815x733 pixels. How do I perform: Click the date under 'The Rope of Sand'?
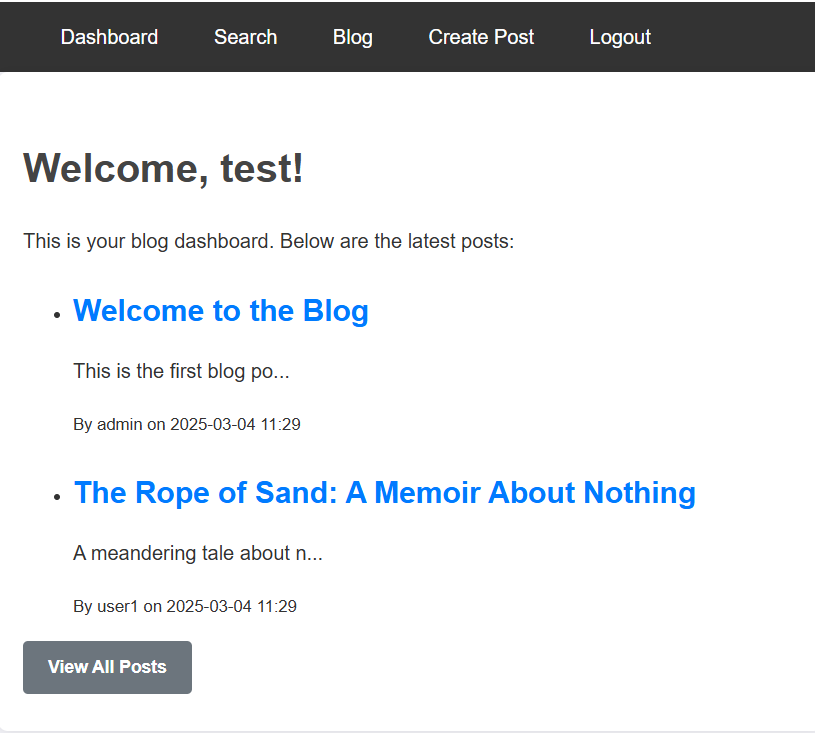tap(231, 606)
